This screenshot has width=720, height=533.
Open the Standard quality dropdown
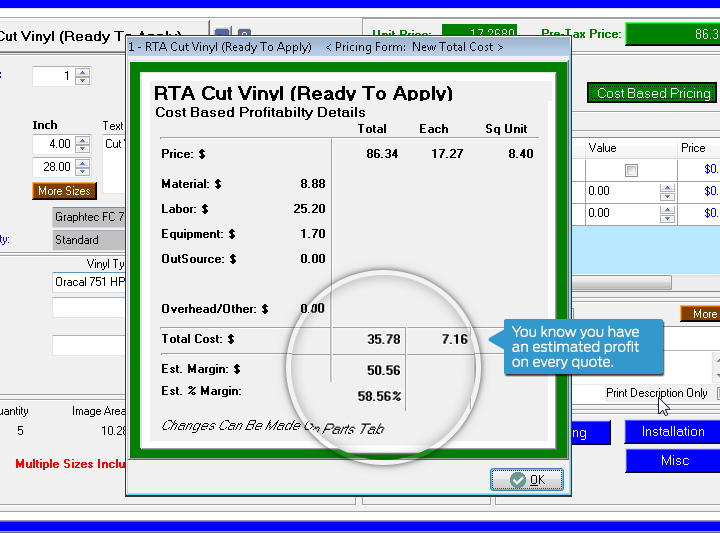point(90,240)
